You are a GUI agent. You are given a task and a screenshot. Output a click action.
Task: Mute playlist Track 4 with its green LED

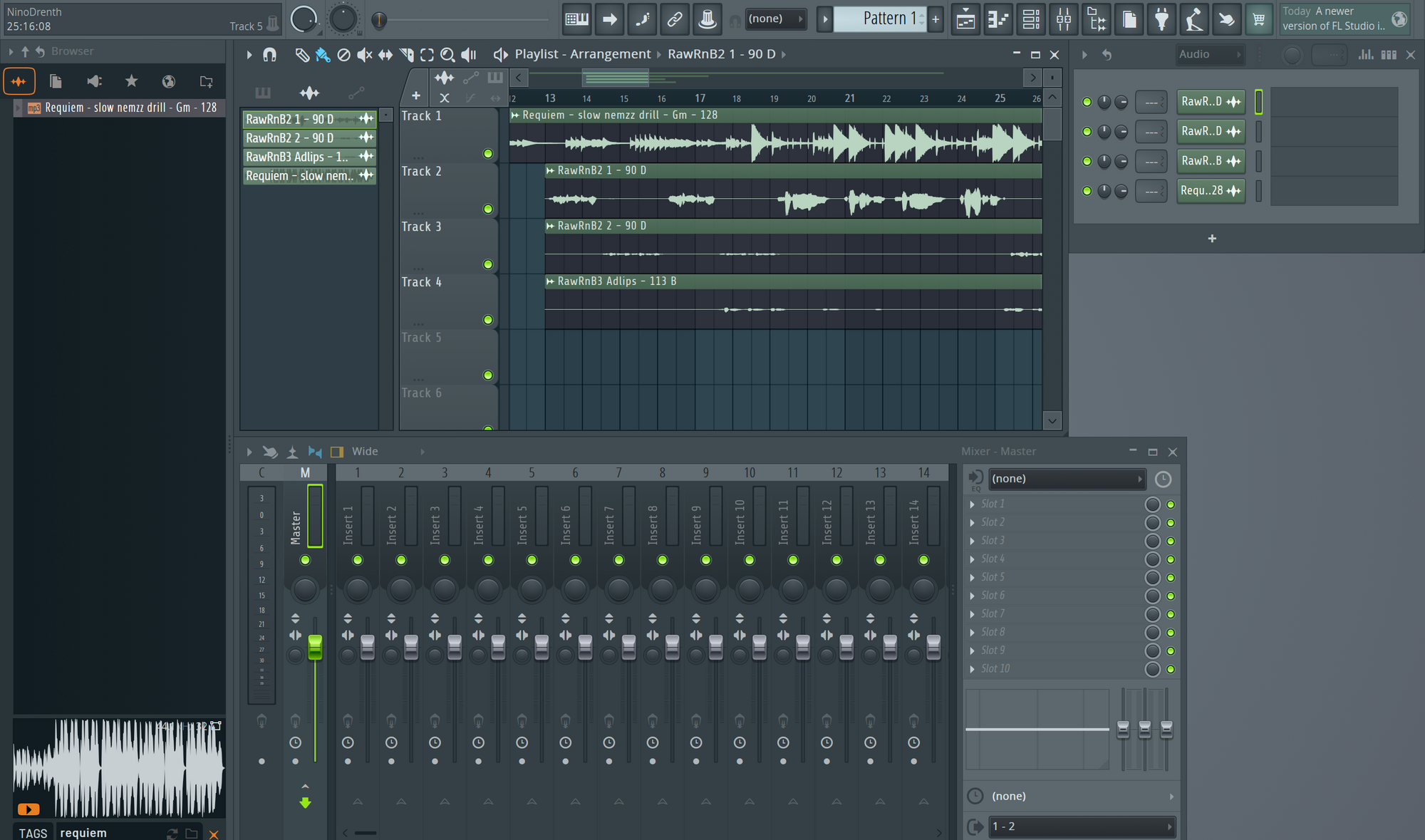(x=488, y=320)
